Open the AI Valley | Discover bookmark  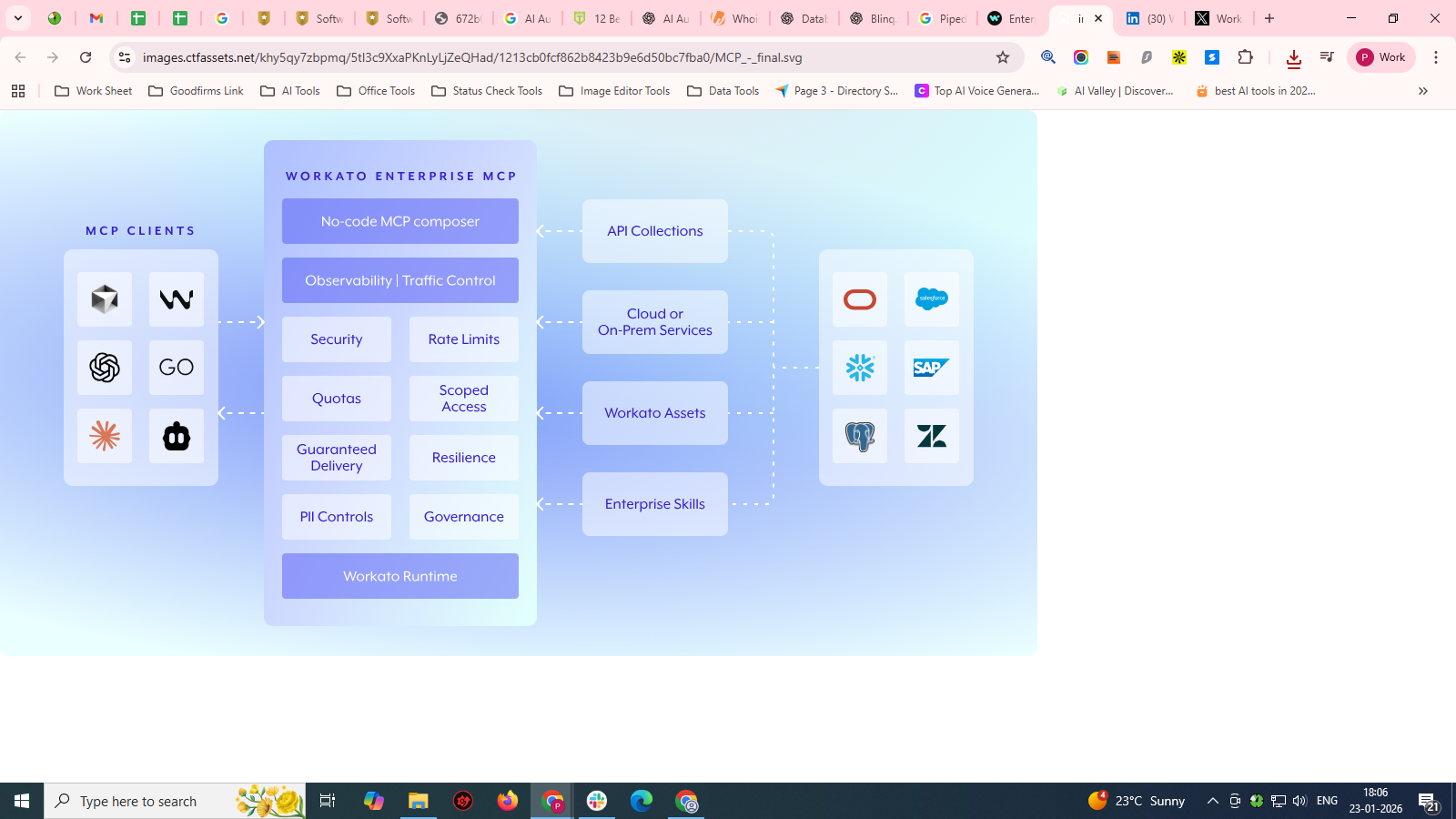click(x=1115, y=91)
